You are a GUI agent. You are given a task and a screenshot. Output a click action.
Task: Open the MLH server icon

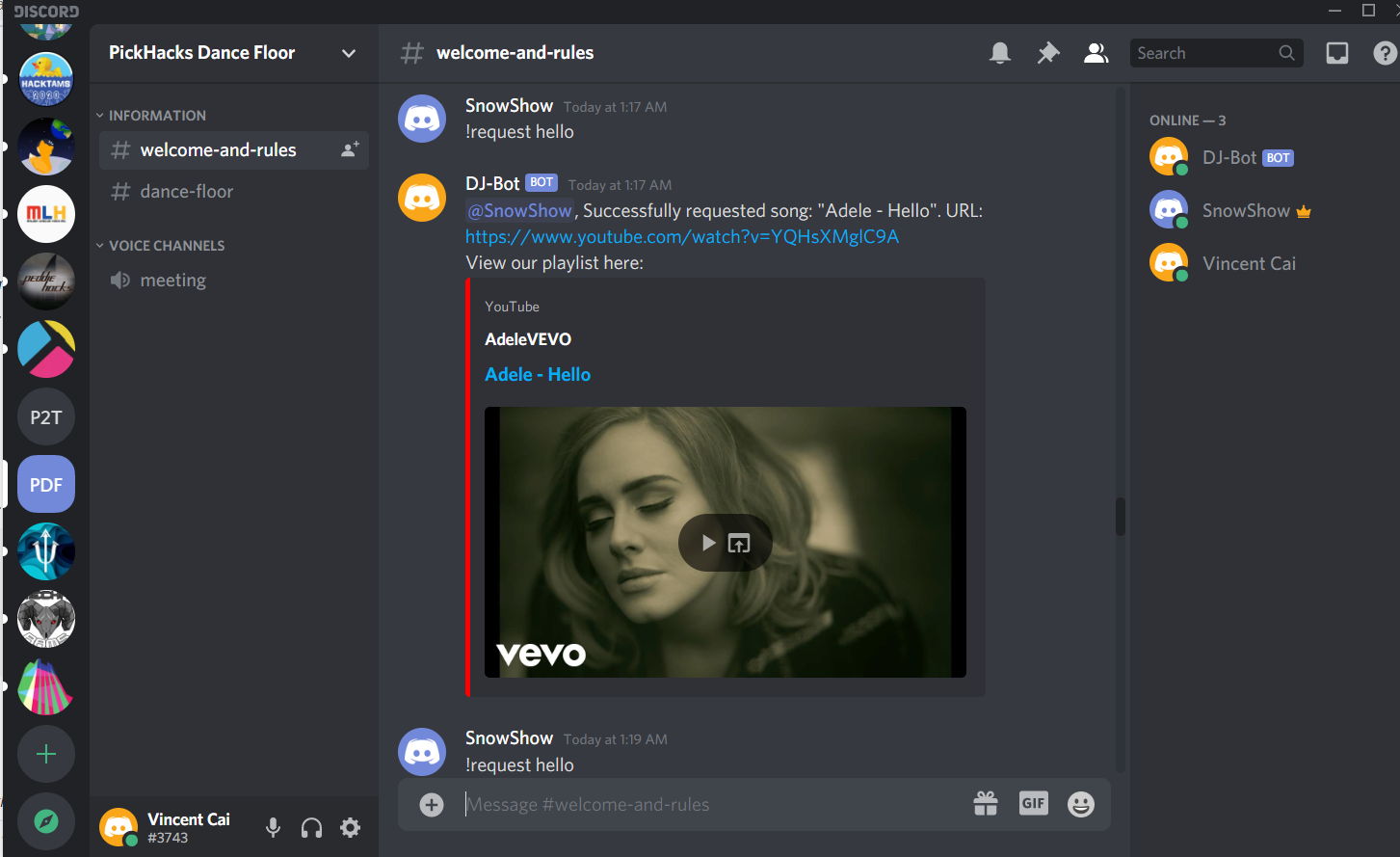tap(46, 214)
